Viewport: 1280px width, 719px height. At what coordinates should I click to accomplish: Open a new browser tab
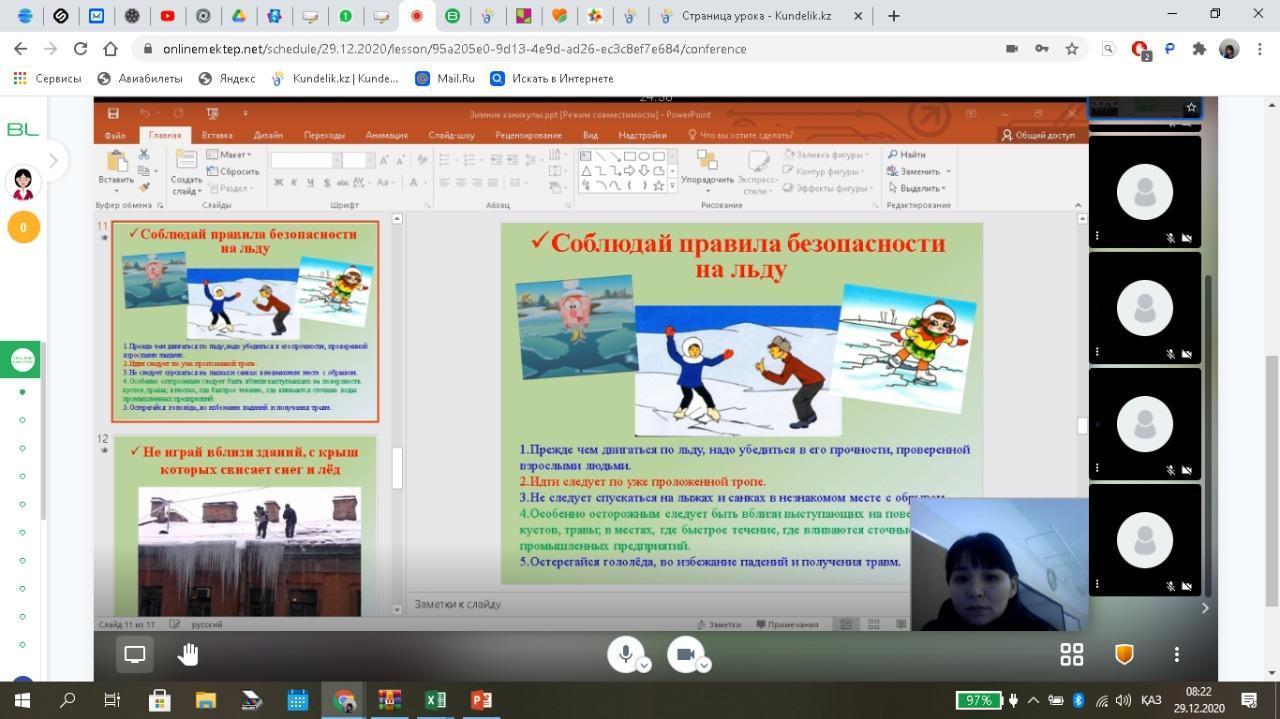tap(893, 16)
